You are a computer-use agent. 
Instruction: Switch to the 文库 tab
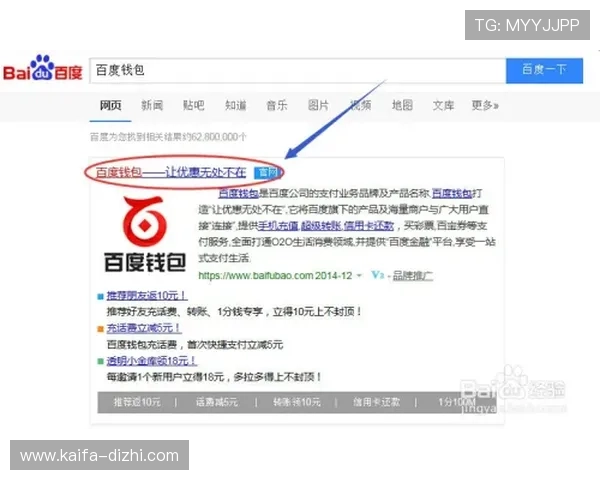(443, 105)
